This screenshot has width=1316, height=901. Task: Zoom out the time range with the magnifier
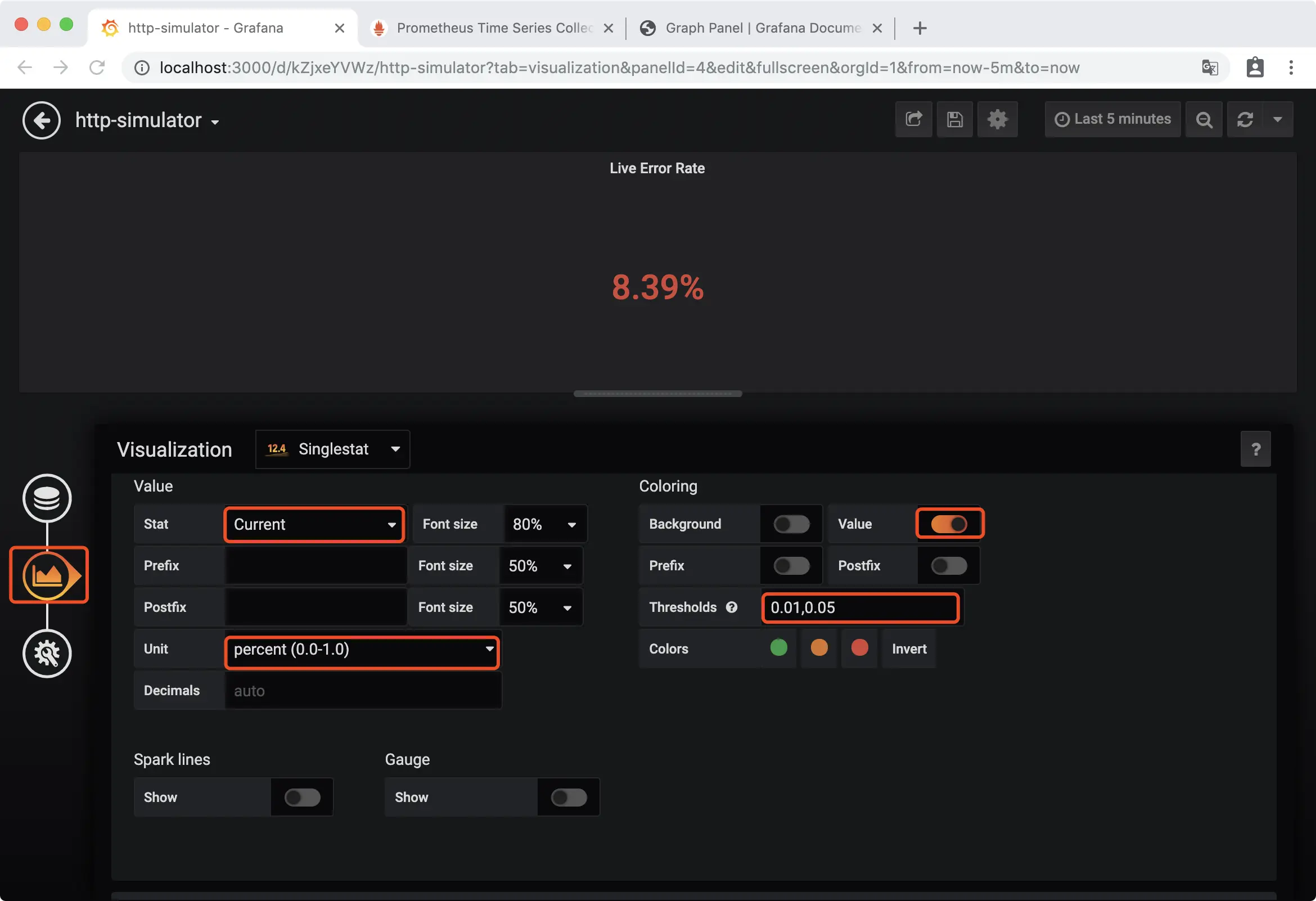(x=1204, y=119)
